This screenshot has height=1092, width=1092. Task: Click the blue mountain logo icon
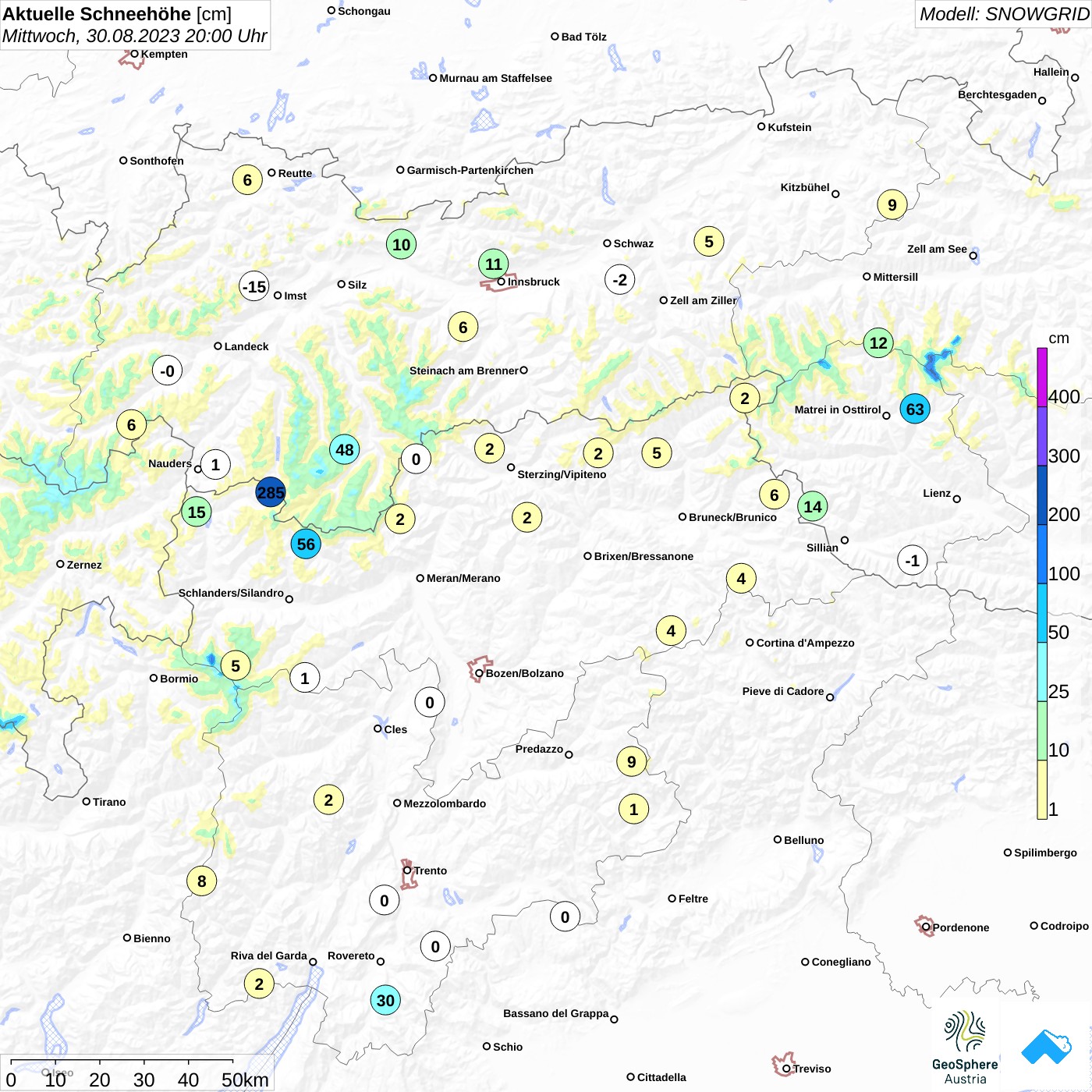pyautogui.click(x=1046, y=1047)
